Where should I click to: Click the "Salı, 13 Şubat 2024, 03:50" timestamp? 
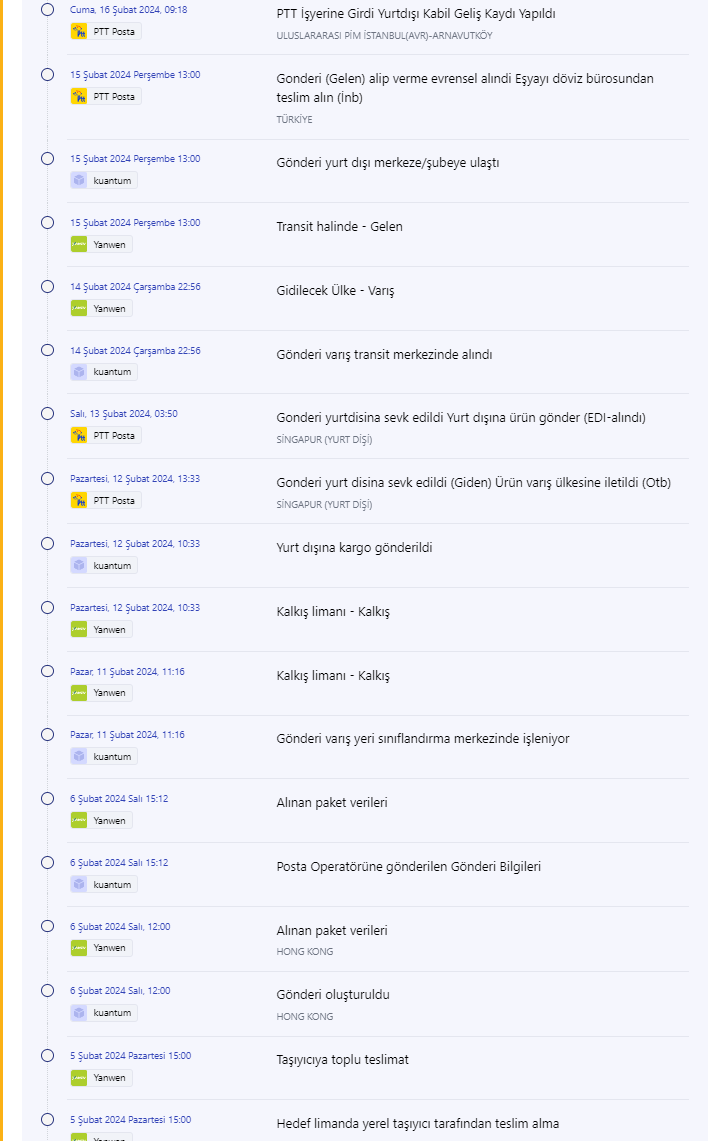point(124,414)
